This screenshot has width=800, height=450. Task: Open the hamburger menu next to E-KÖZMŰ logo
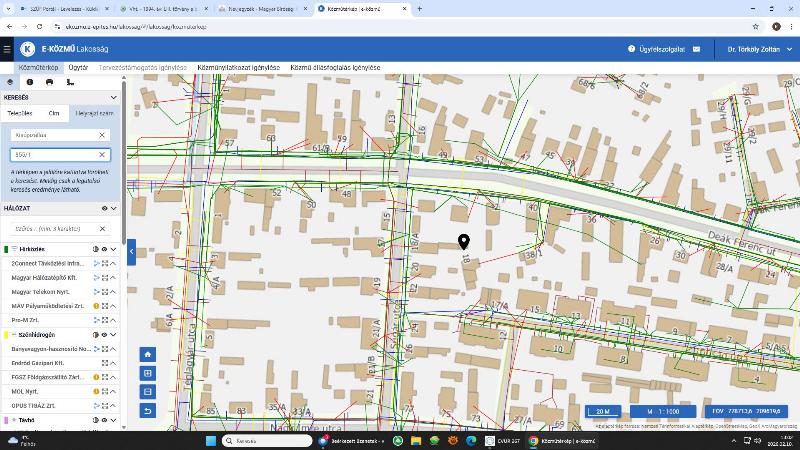click(x=7, y=49)
